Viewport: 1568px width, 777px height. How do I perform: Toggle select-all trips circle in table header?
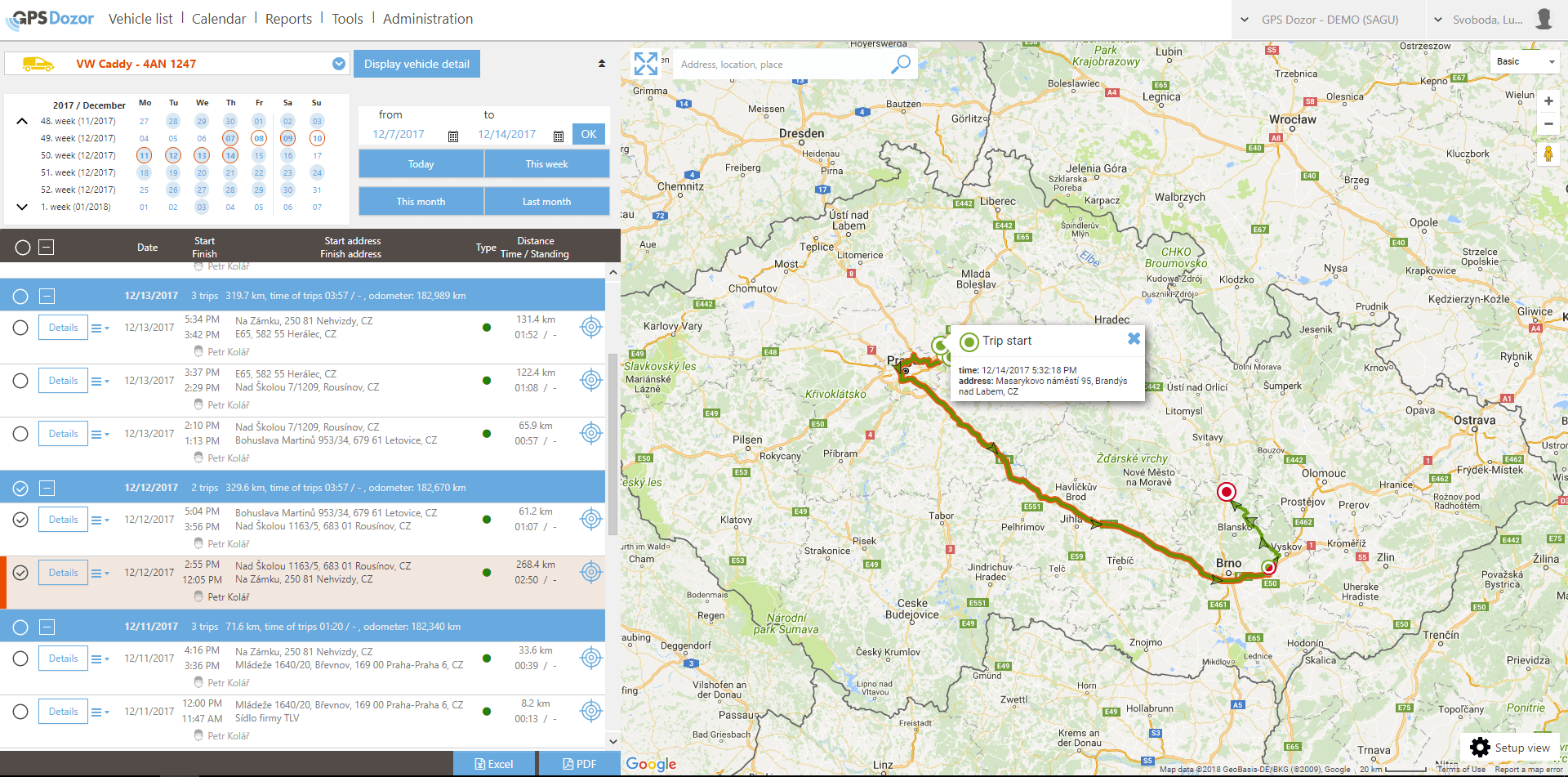tap(23, 248)
